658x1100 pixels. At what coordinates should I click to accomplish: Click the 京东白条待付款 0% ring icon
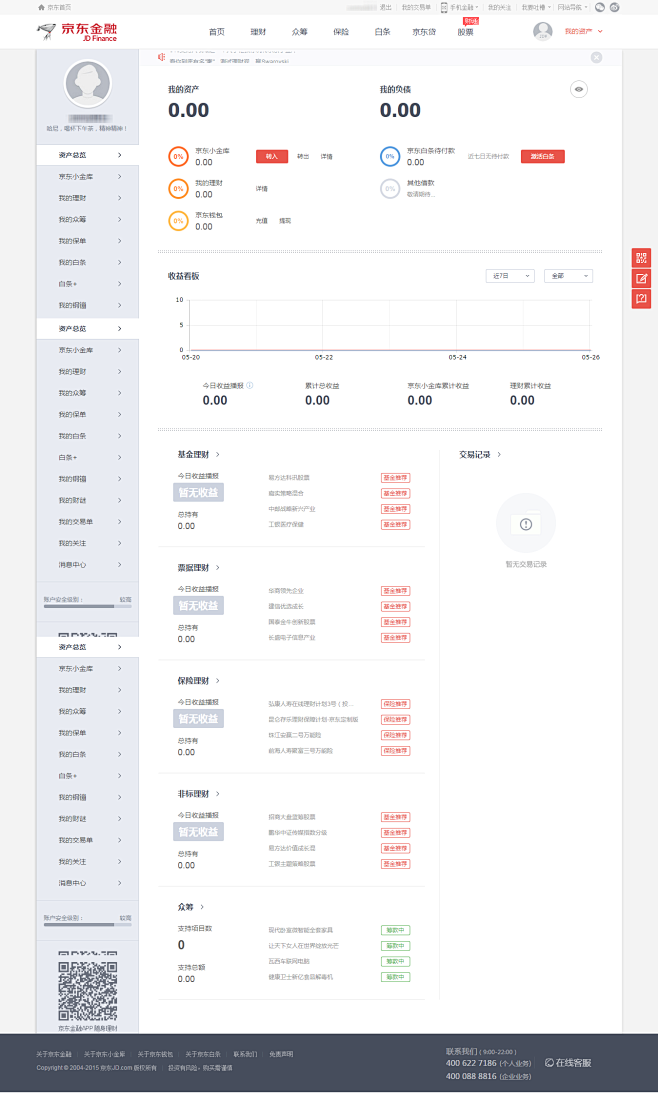[x=390, y=156]
